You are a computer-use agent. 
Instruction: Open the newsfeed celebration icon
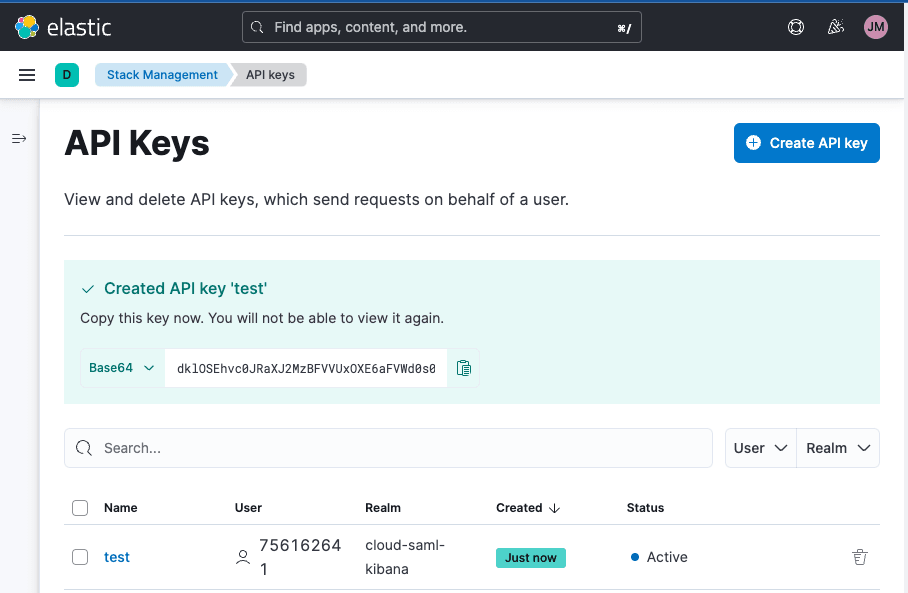(x=836, y=27)
